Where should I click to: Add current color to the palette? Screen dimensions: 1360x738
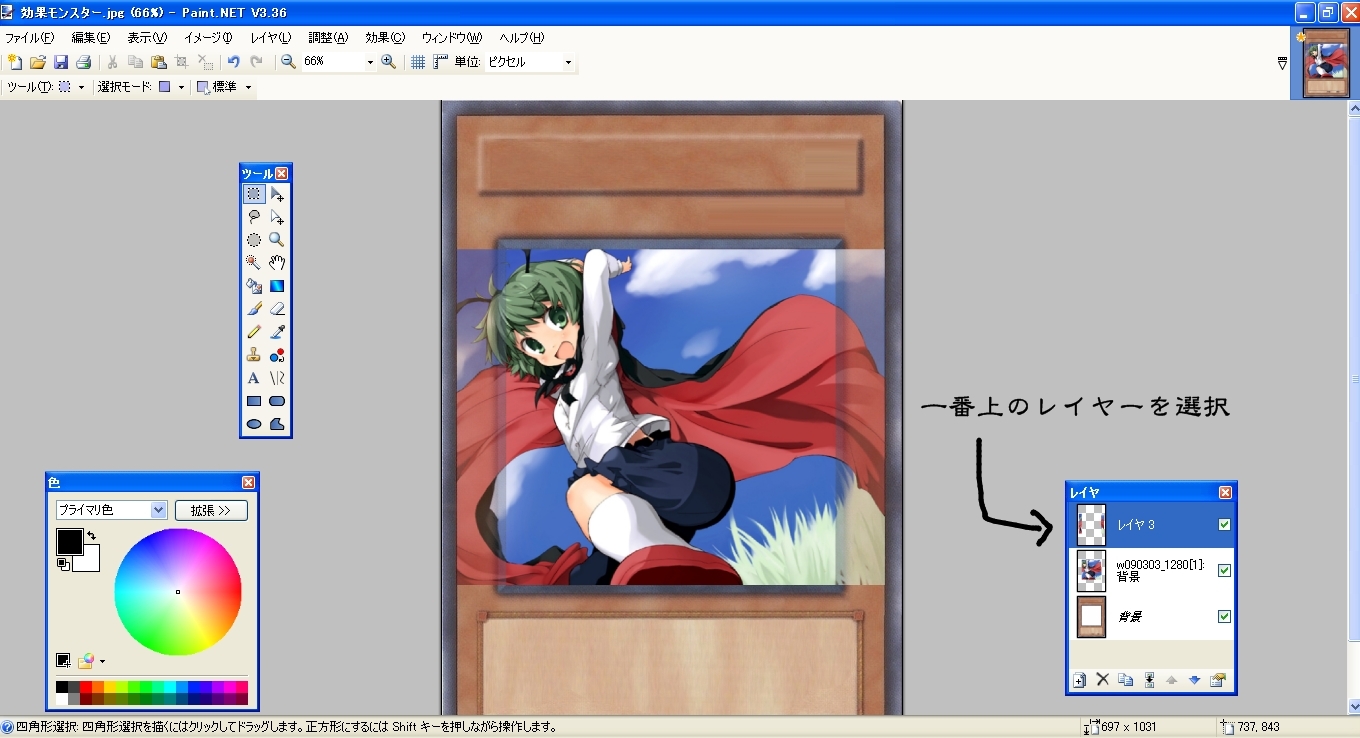(63, 661)
